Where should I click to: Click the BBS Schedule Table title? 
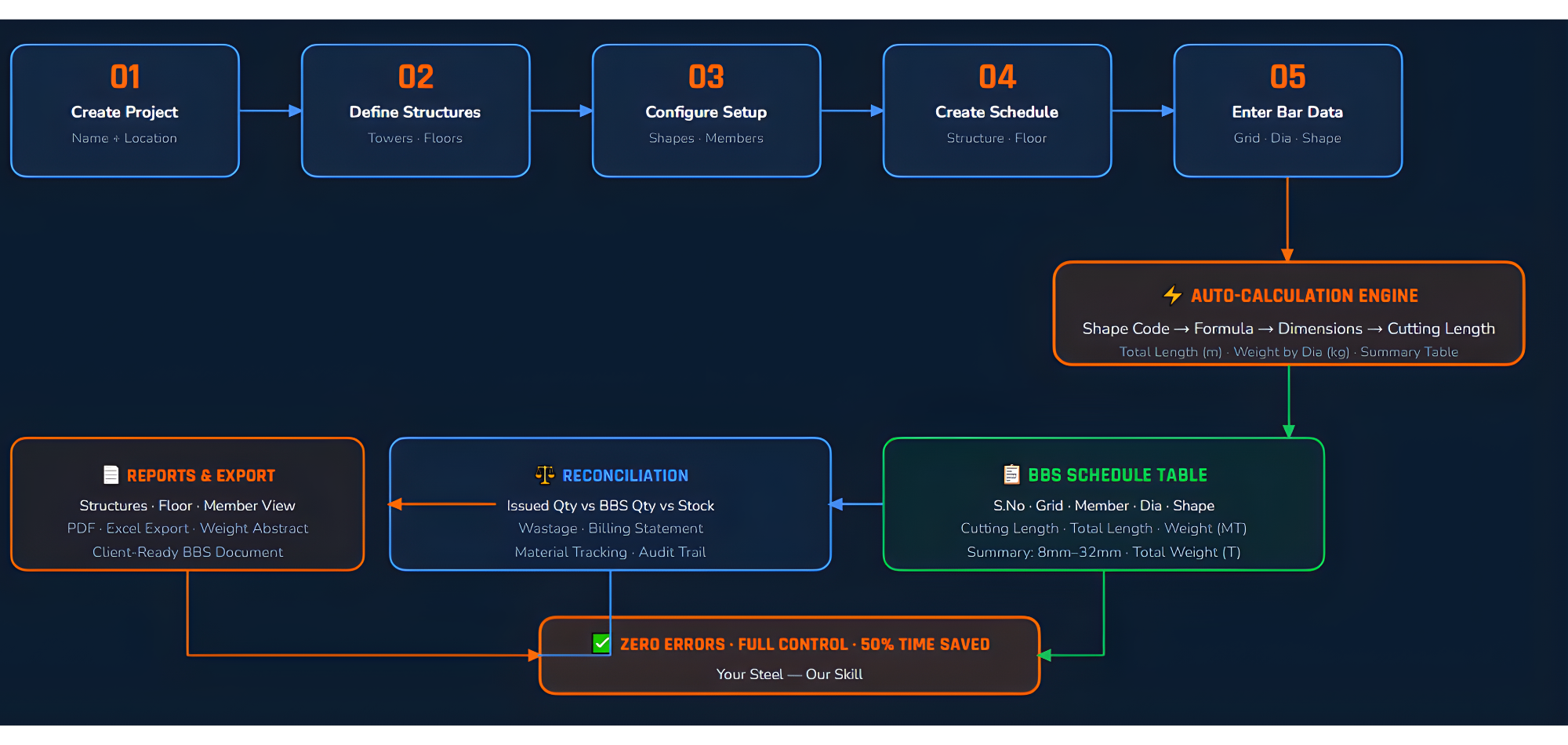[x=1117, y=475]
